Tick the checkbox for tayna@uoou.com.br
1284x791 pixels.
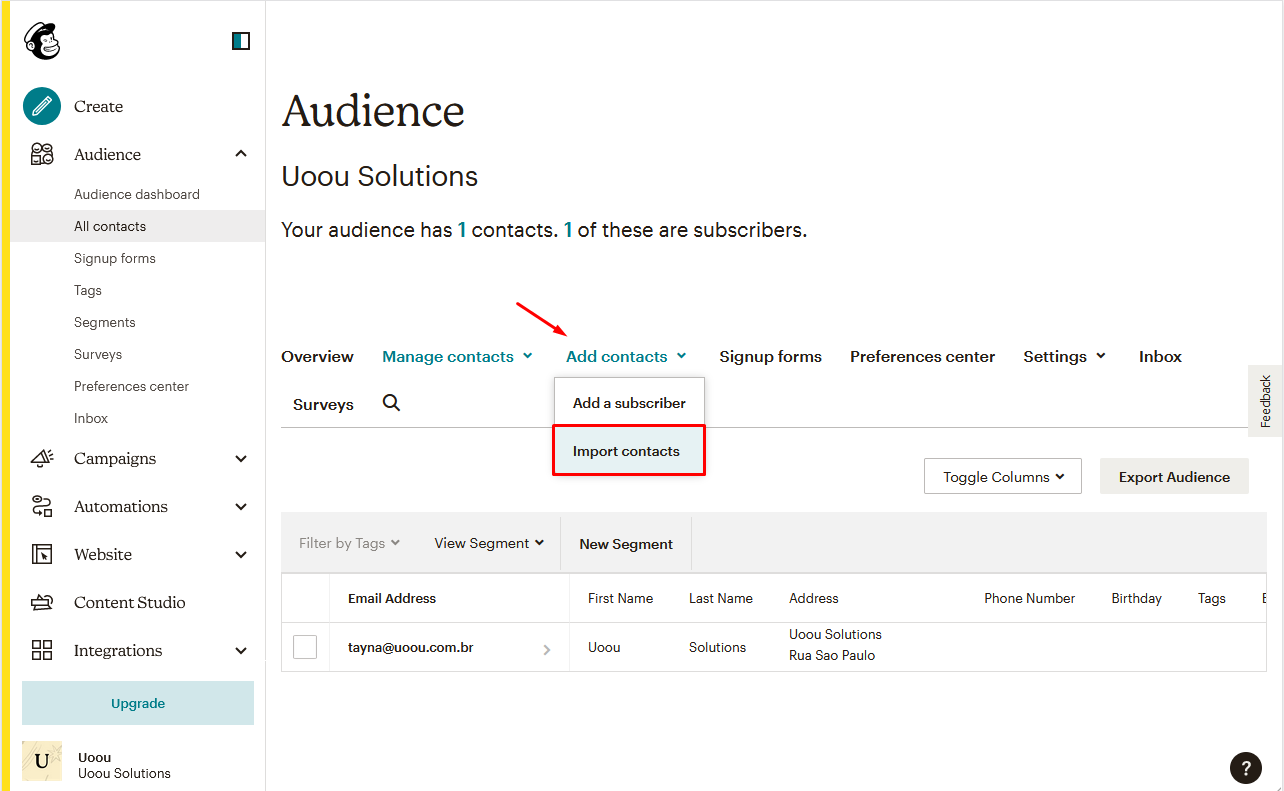pyautogui.click(x=305, y=647)
